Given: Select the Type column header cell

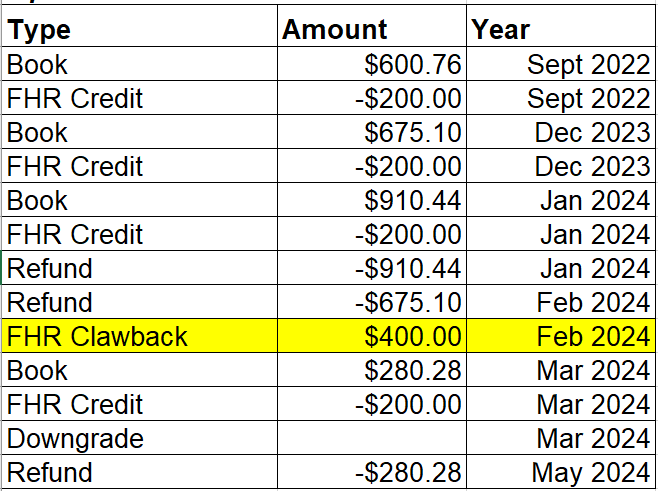Looking at the screenshot, I should [140, 30].
